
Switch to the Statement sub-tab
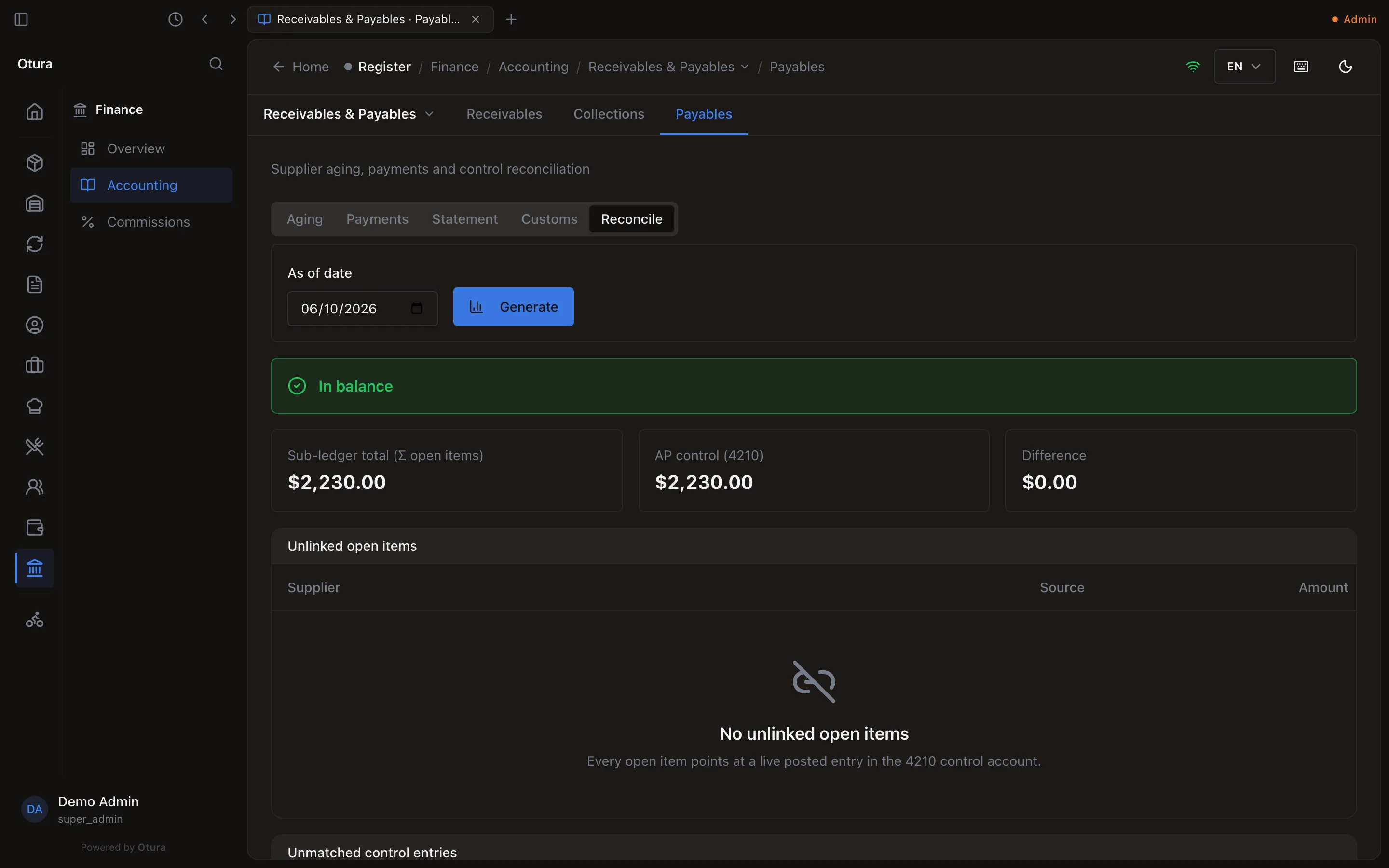point(465,219)
